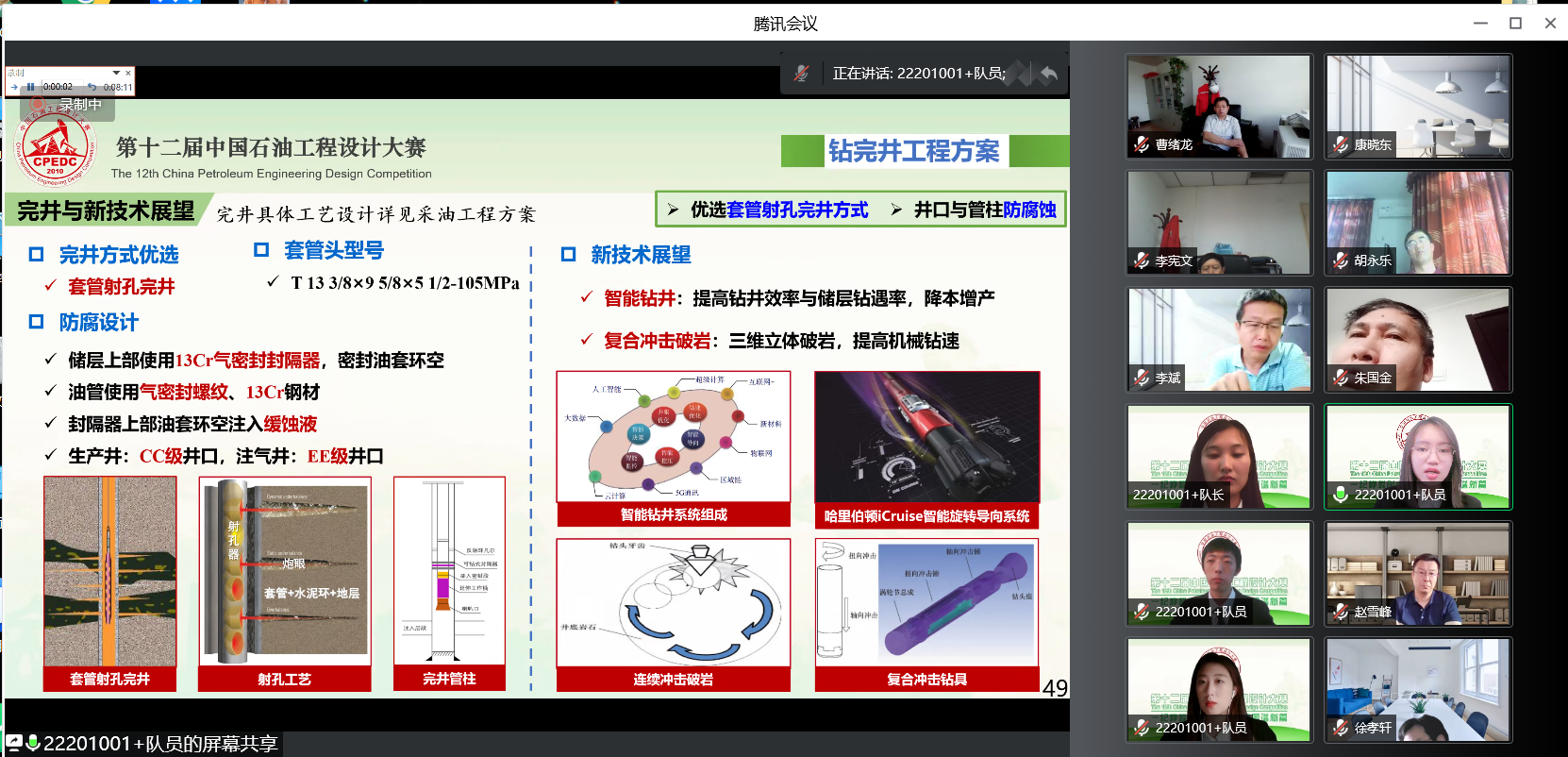
Task: Select the 22201001+队长 video thumbnail
Action: click(x=1218, y=456)
